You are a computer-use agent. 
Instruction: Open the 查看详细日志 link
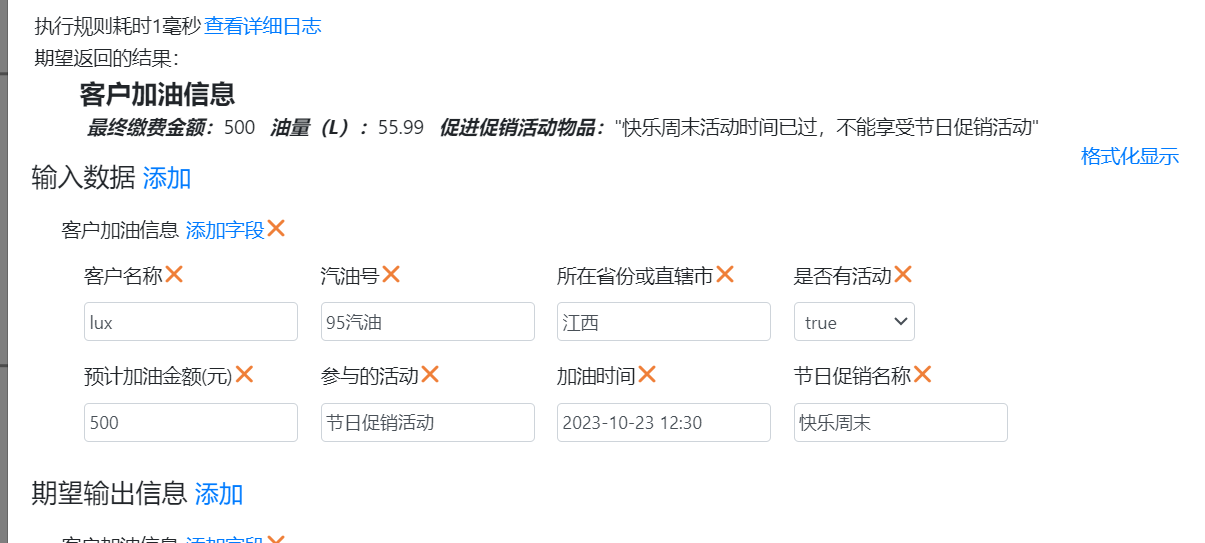click(x=263, y=26)
